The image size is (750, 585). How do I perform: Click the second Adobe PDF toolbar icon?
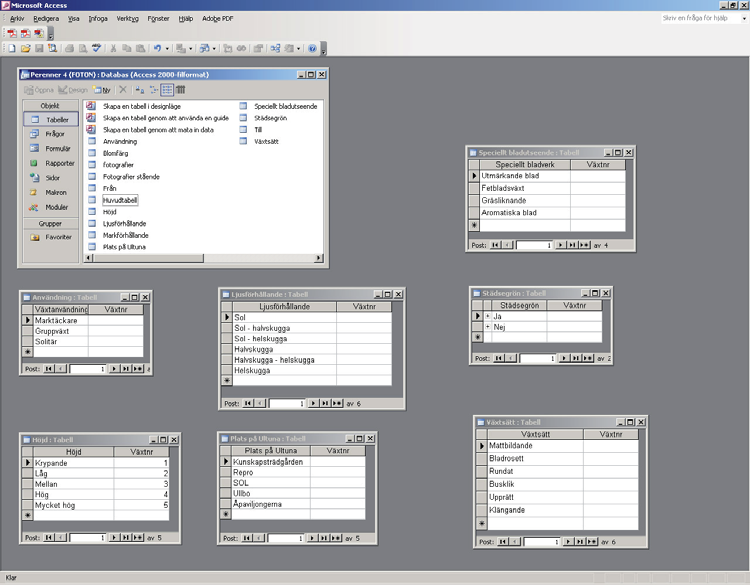click(x=25, y=33)
